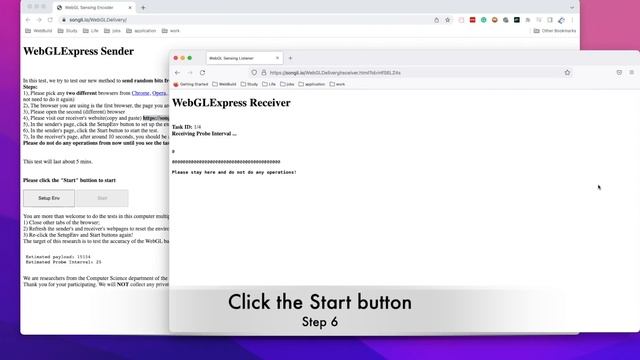This screenshot has width=640, height=360.
Task: Open a new tab in Firefox window
Action: 291,58
